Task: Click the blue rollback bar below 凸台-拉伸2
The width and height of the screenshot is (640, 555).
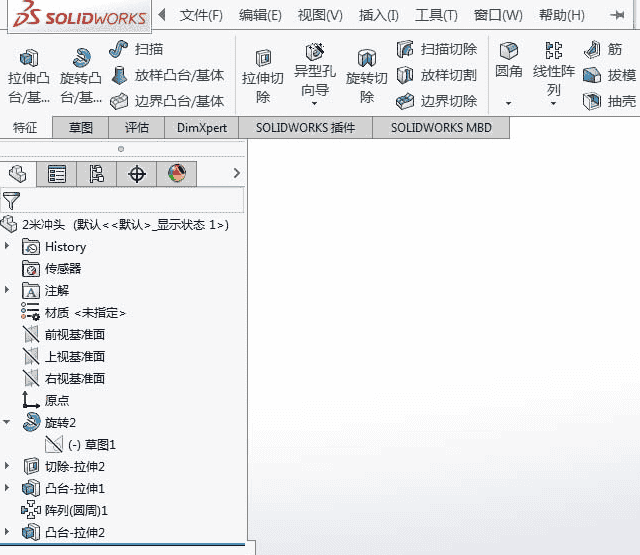Action: tap(122, 544)
